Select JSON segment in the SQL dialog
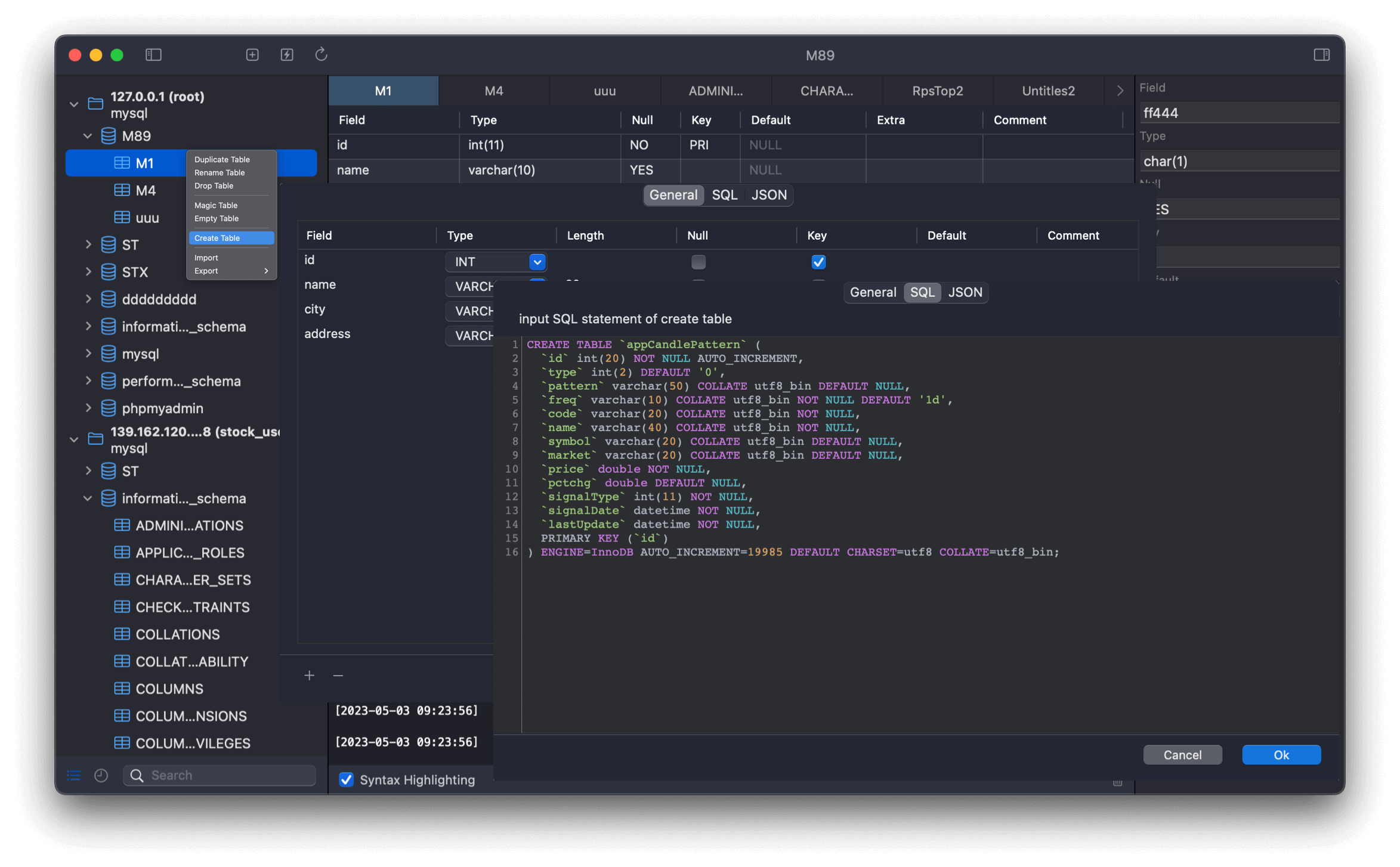1400x867 pixels. [965, 292]
